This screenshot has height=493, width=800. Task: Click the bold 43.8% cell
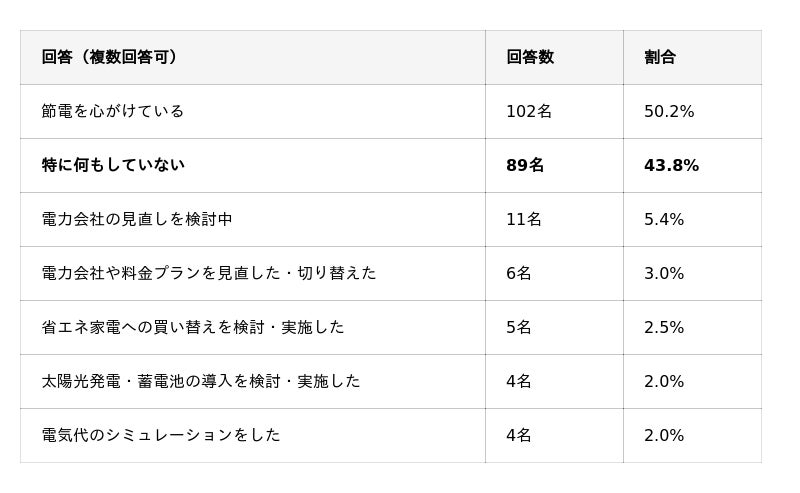click(671, 165)
